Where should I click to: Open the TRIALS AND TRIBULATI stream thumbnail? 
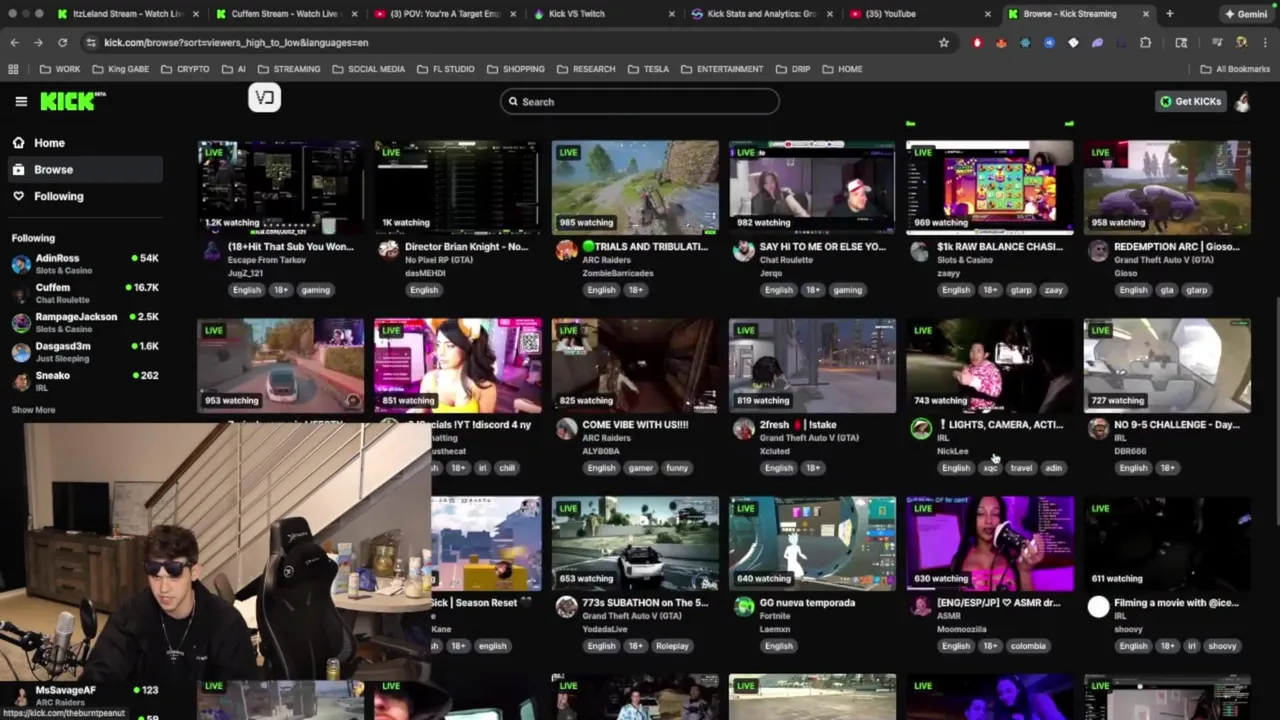point(635,187)
